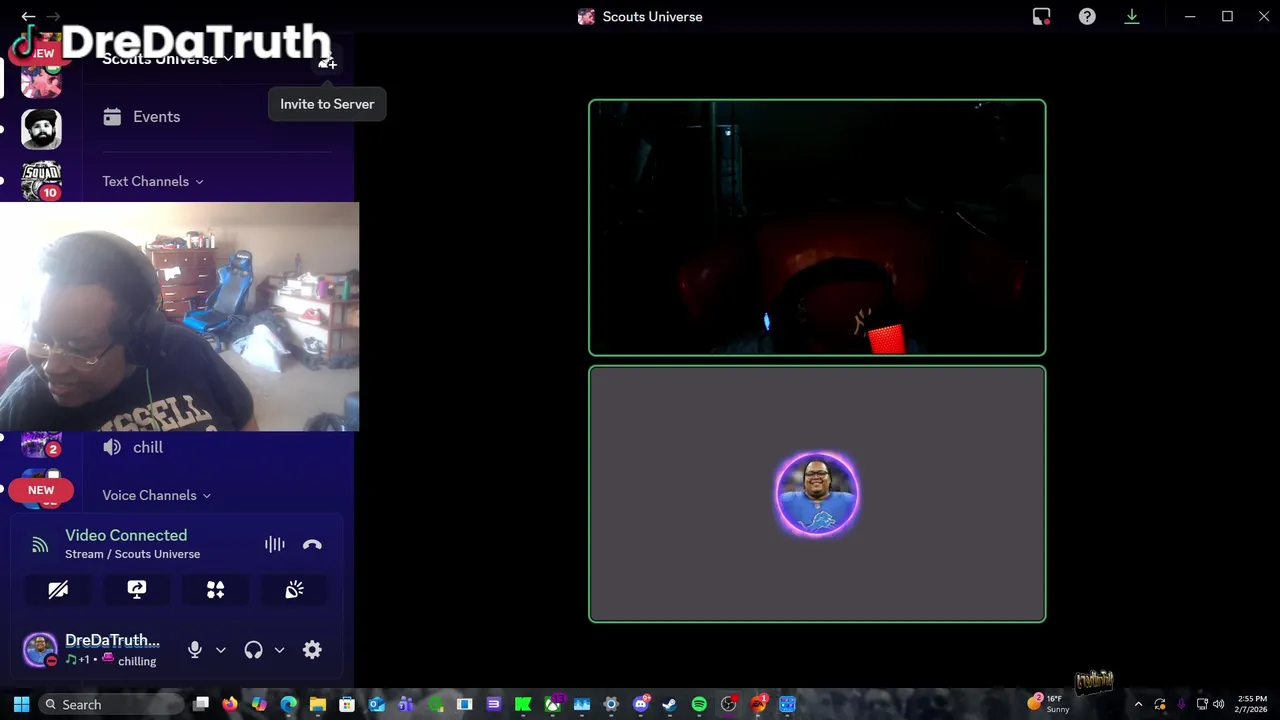Click the Video Connected status text
The image size is (1280, 720).
click(126, 535)
